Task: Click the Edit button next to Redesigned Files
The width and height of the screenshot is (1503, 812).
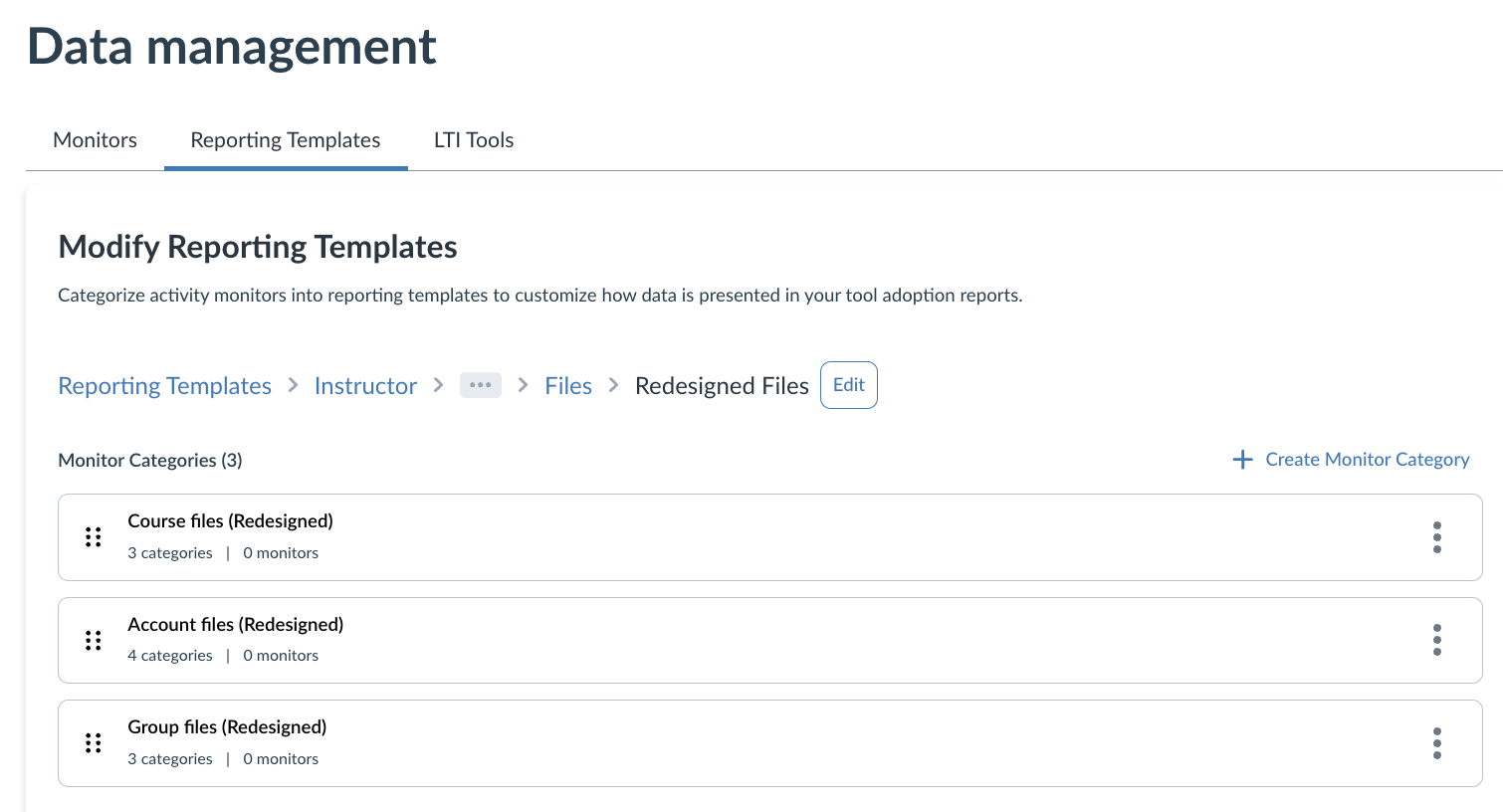Action: [x=848, y=385]
